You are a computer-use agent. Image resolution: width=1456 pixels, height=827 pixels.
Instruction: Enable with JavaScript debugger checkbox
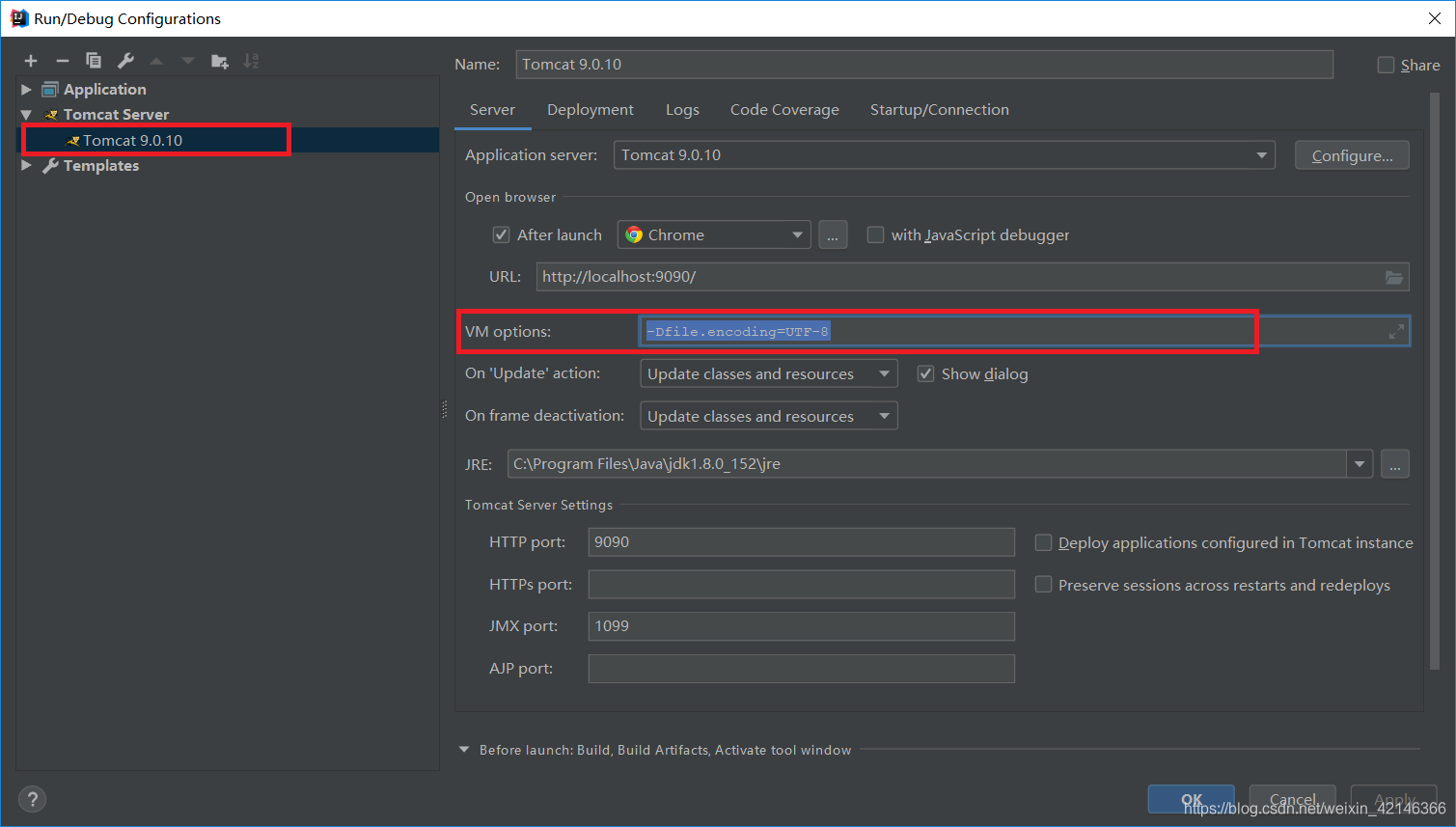pos(875,234)
